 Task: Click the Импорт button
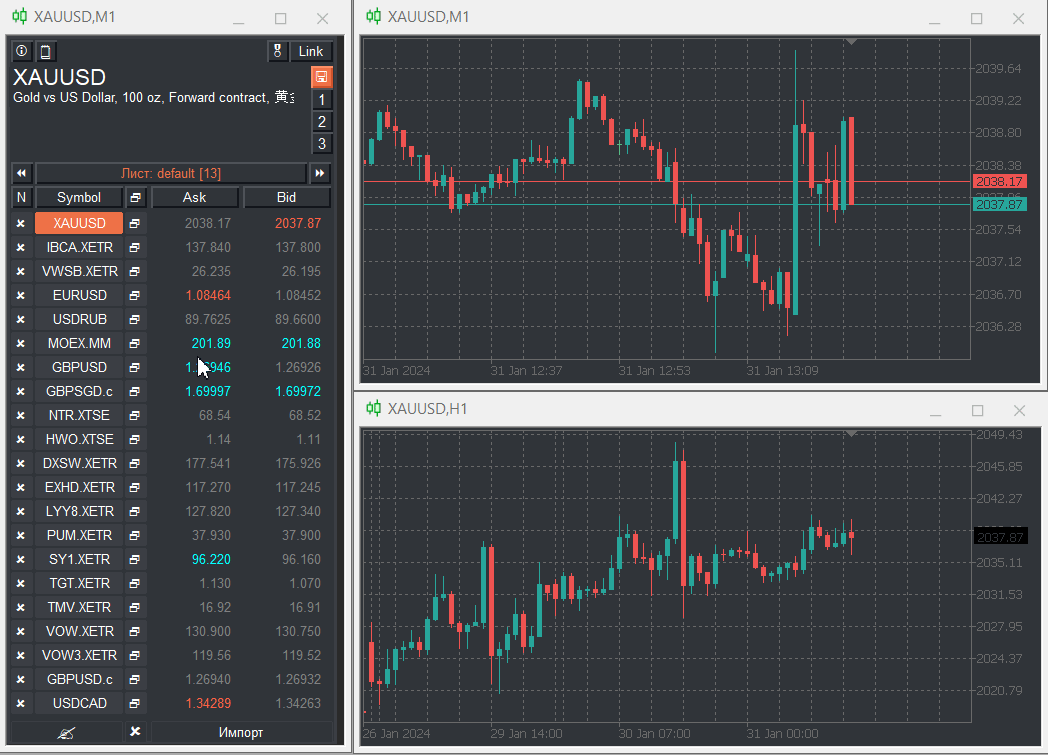(x=241, y=732)
